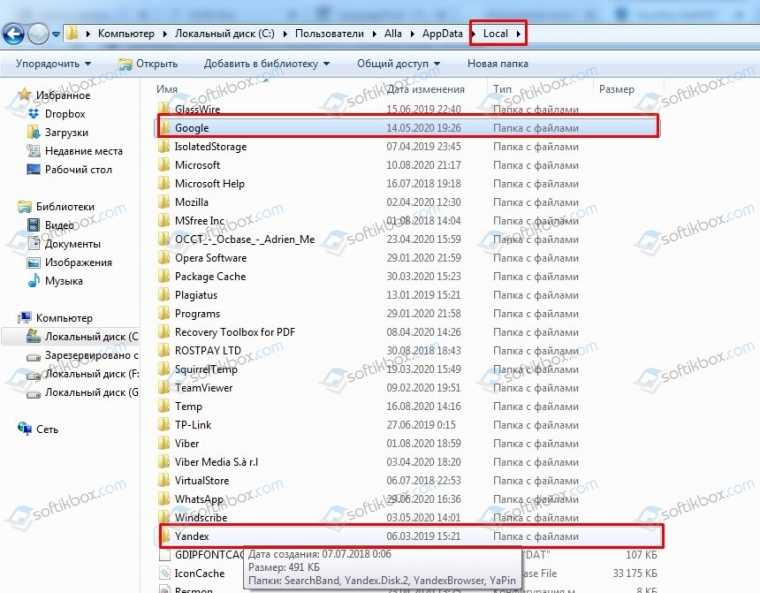Viewport: 760px width, 593px height.
Task: Click the folder icon in the address bar
Action: (x=72, y=33)
